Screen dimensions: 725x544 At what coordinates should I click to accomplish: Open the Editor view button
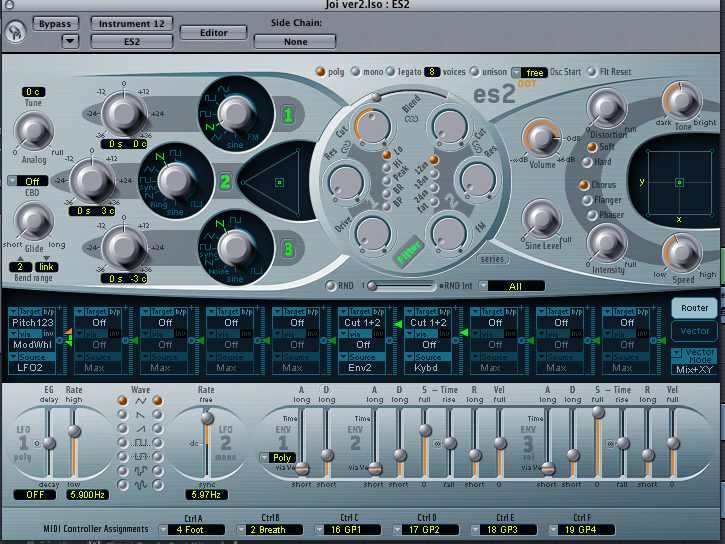pyautogui.click(x=213, y=32)
